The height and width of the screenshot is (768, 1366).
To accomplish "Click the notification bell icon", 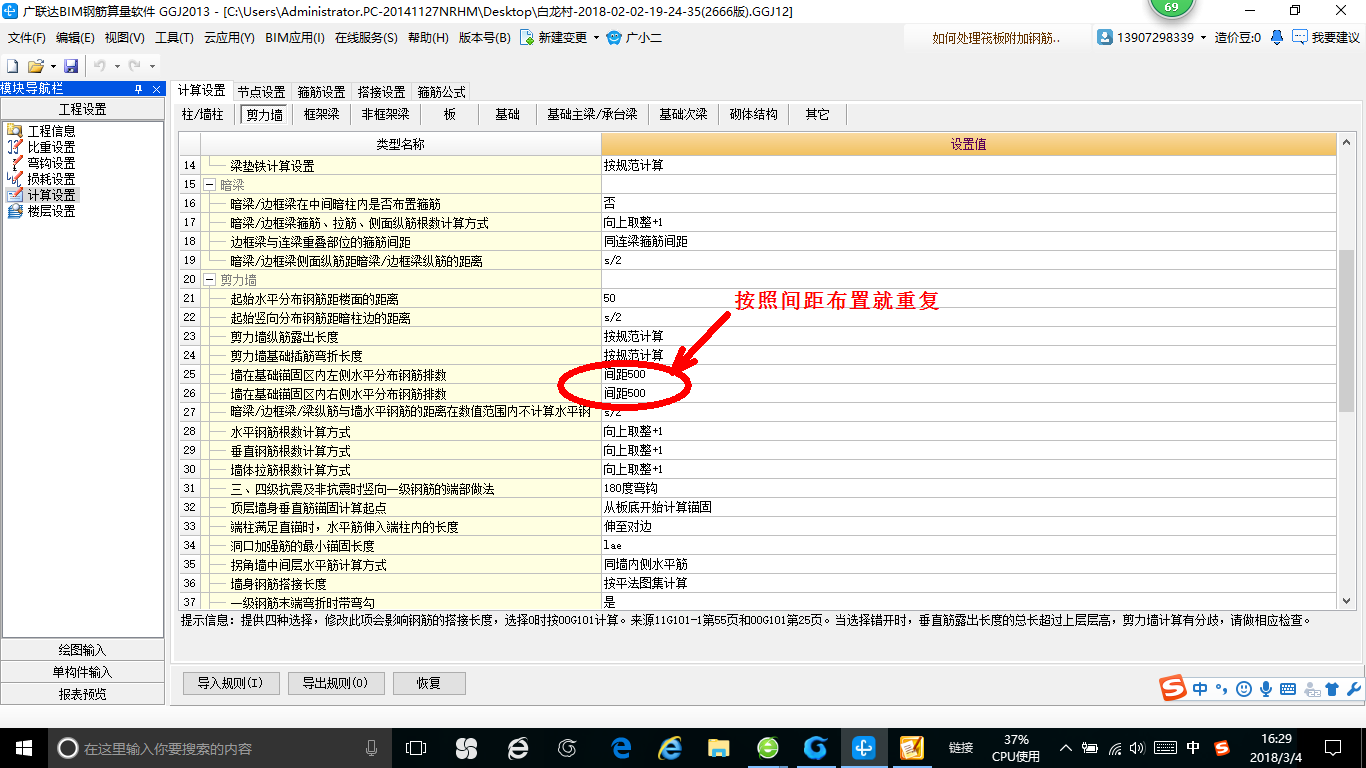I will tap(1277, 37).
